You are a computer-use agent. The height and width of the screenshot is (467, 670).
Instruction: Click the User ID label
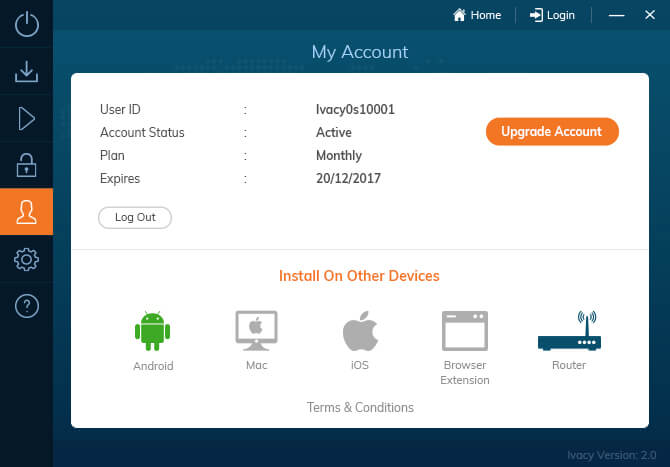click(120, 109)
